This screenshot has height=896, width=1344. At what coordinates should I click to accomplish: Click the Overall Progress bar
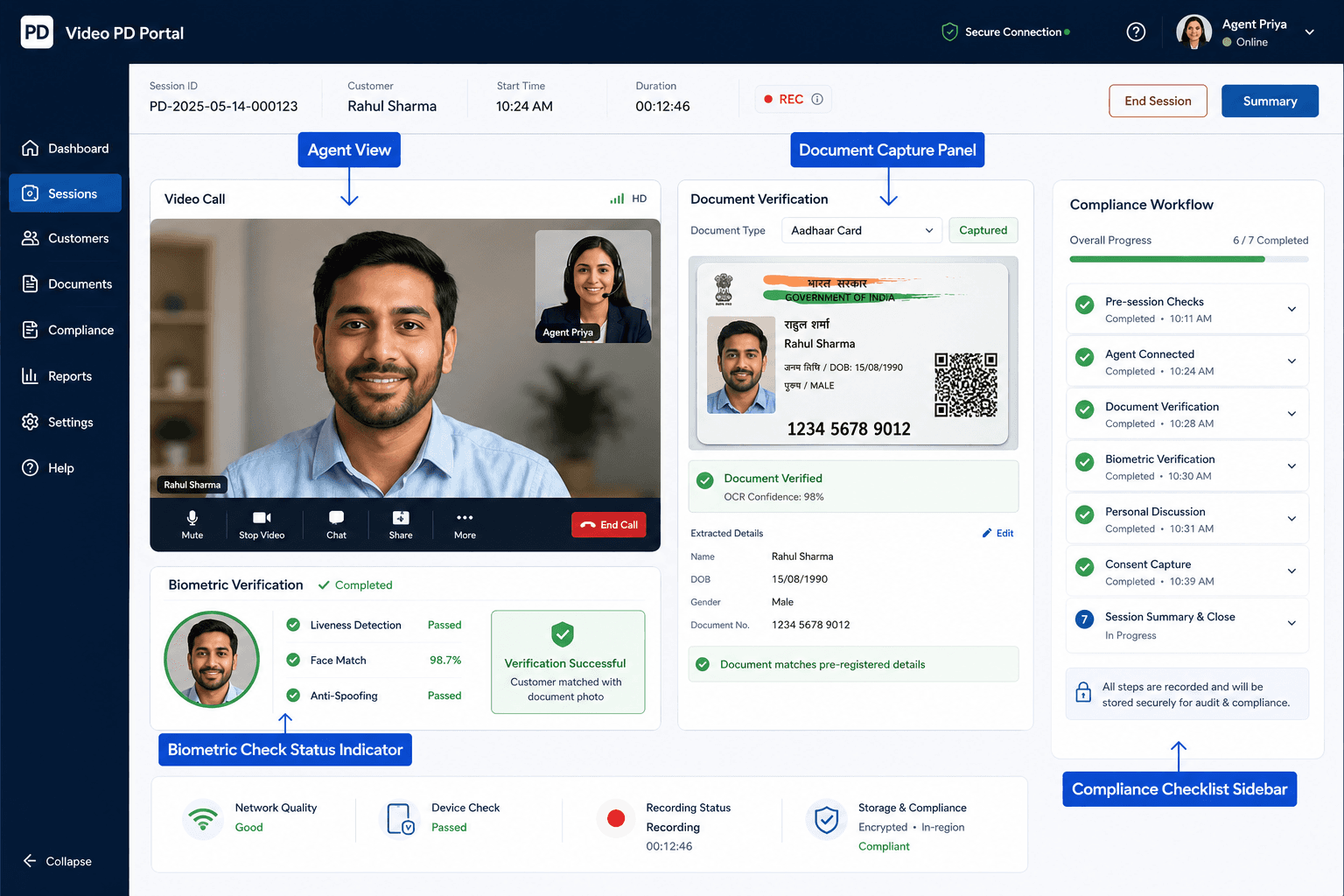coord(1189,259)
